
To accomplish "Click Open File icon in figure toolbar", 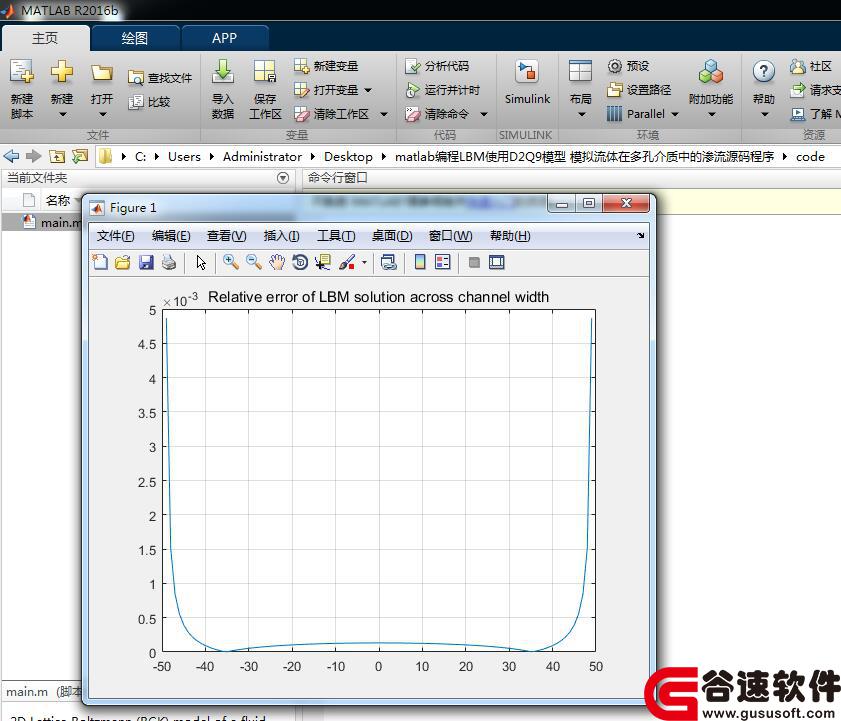I will coord(123,262).
